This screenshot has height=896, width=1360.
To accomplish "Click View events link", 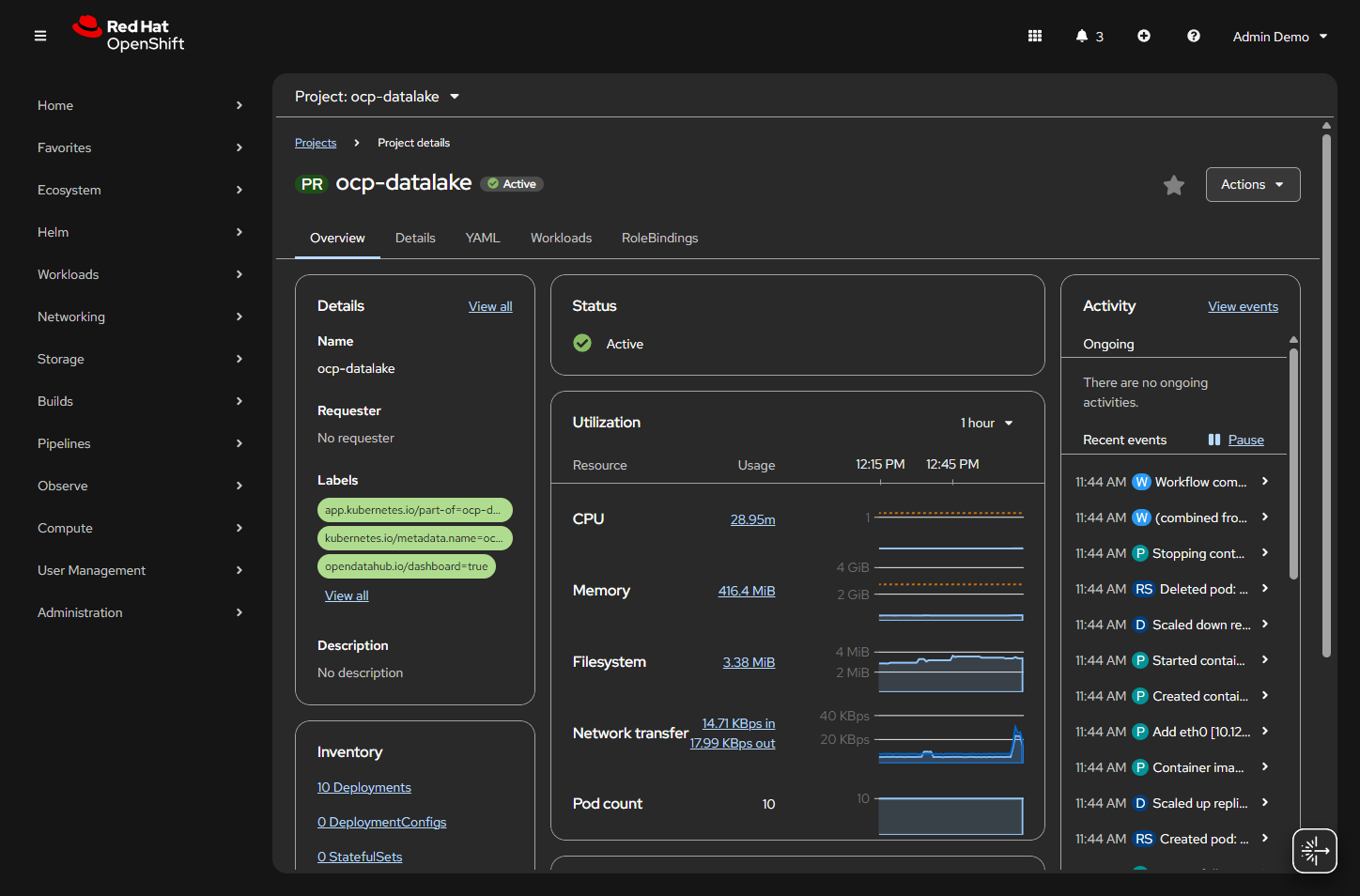I will point(1243,306).
